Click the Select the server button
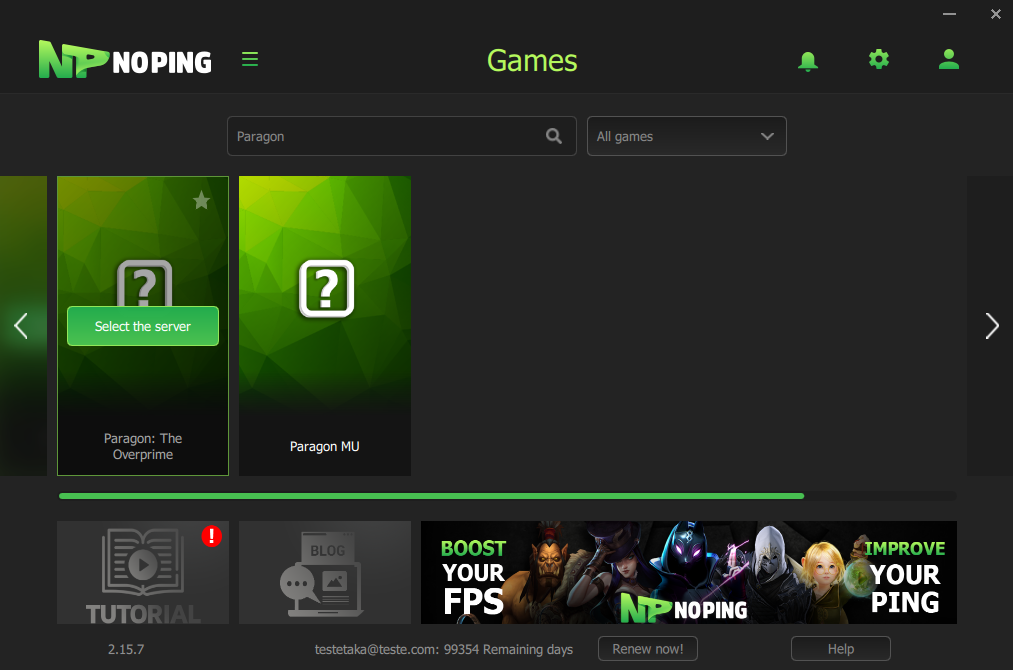Image resolution: width=1013 pixels, height=670 pixels. click(143, 326)
